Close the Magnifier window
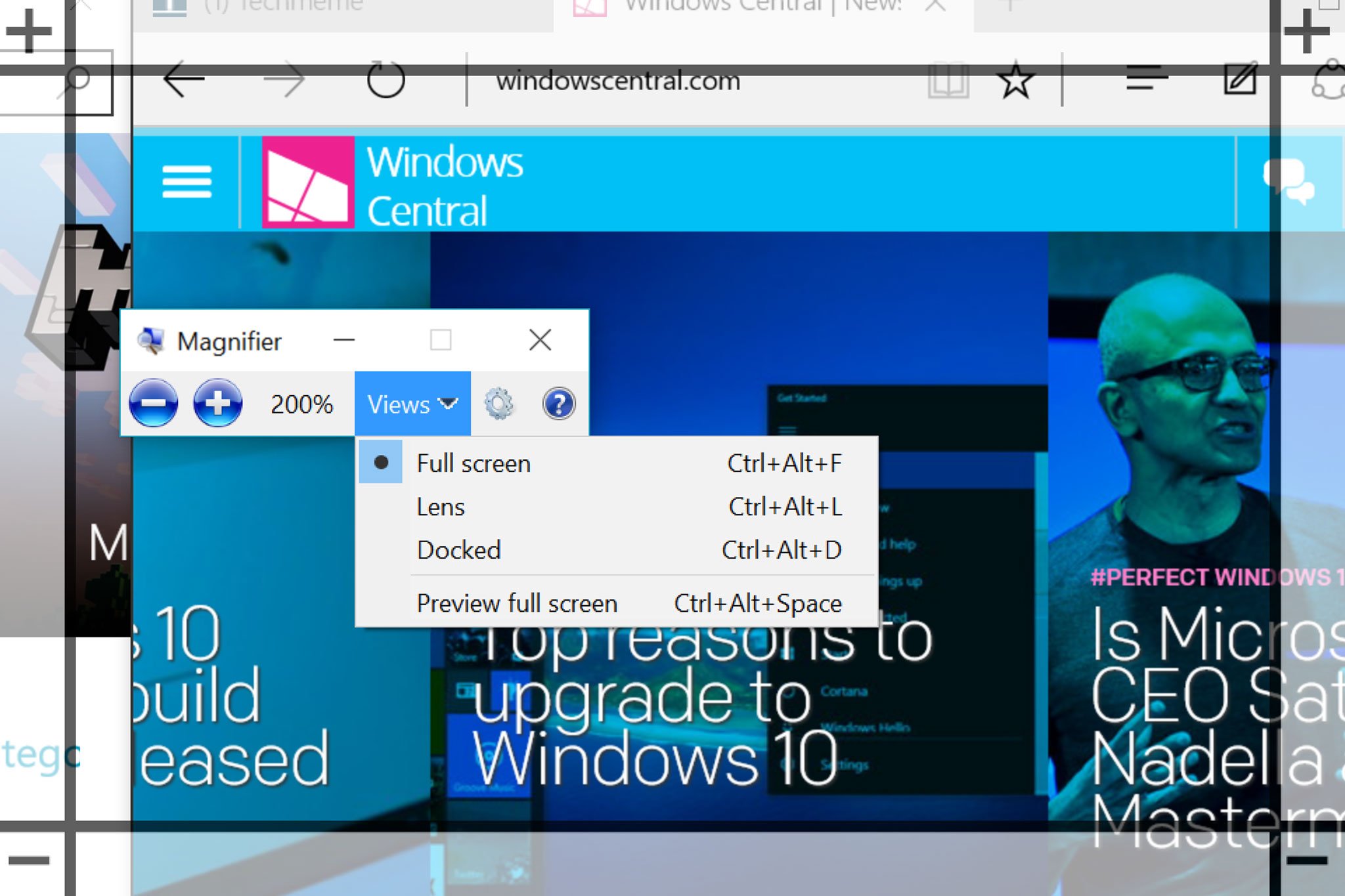Screen dimensions: 1345x896 540,340
